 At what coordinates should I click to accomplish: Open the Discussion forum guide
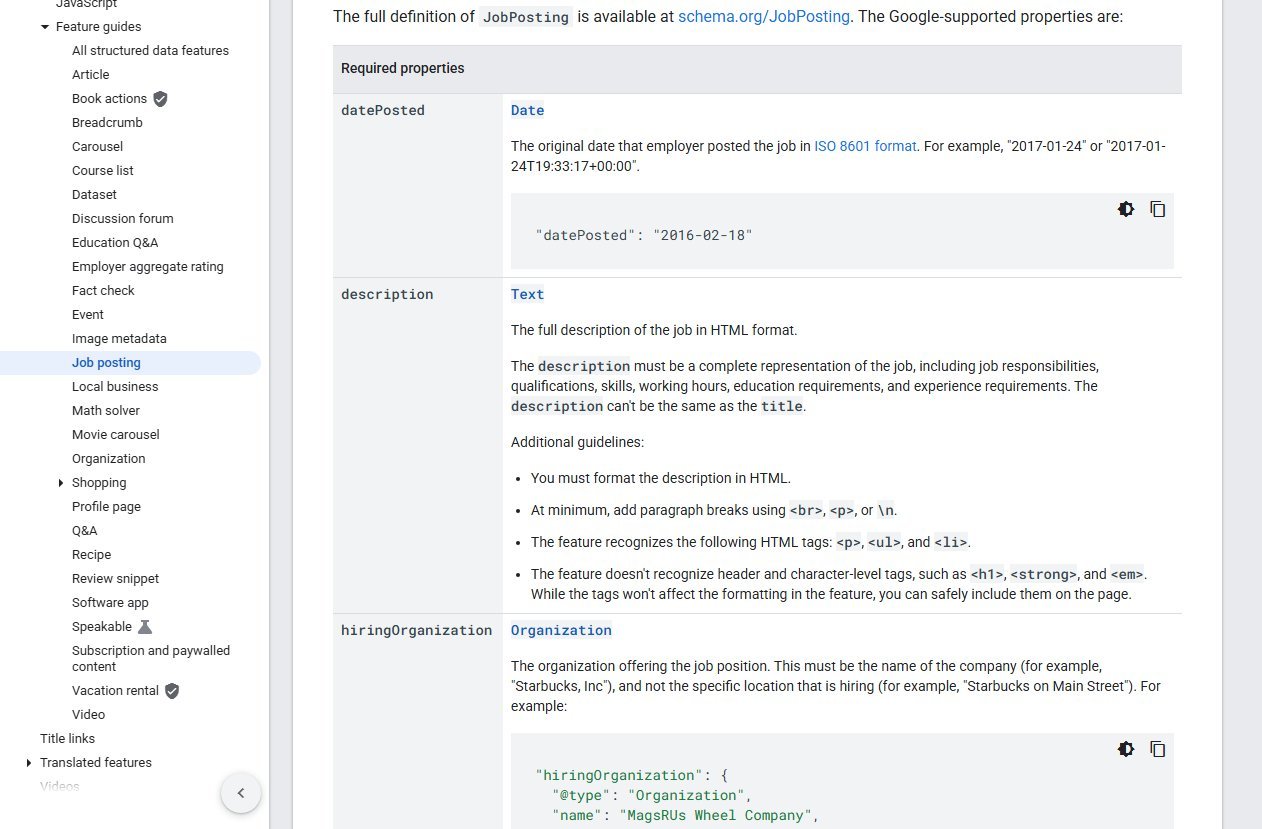pyautogui.click(x=123, y=219)
